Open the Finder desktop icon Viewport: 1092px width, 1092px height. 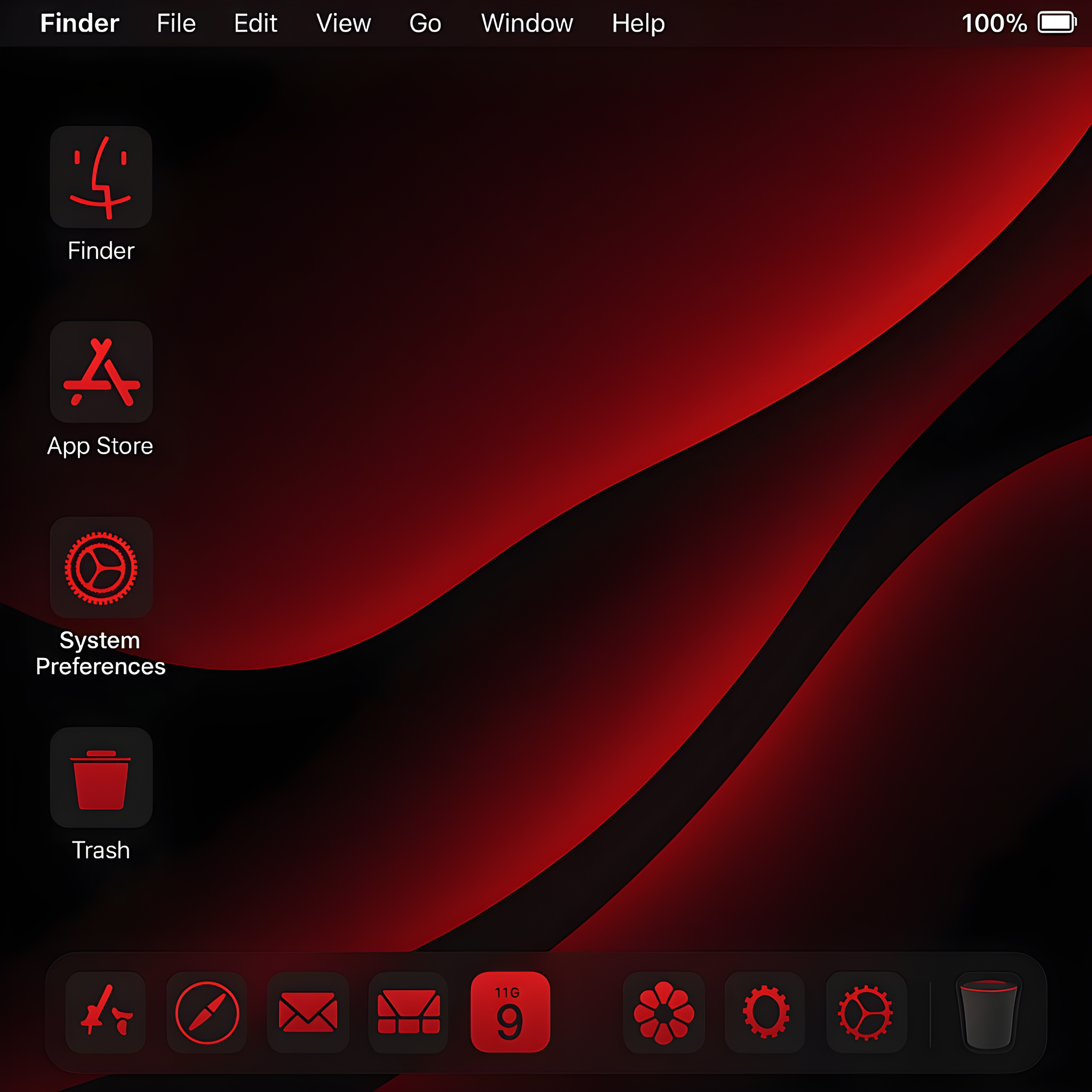pyautogui.click(x=101, y=177)
